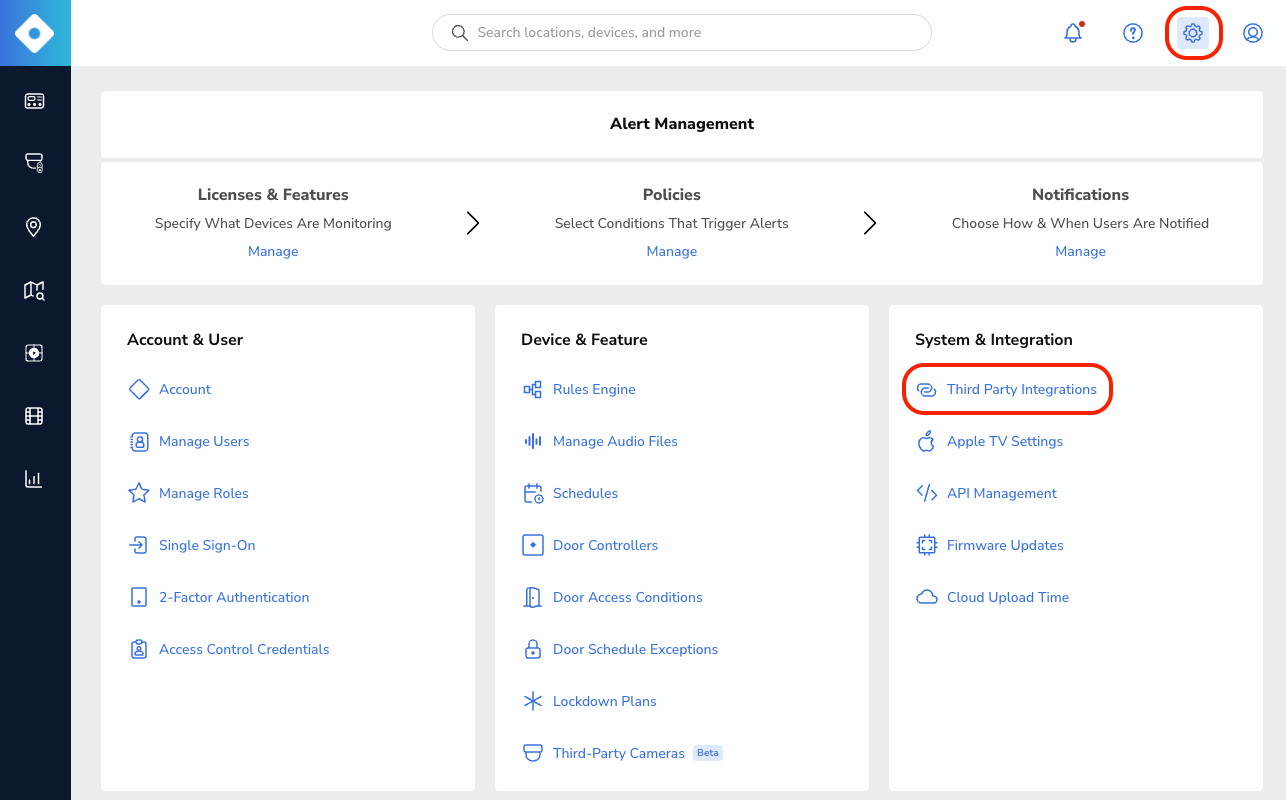Screen dimensions: 1286x800
Task: Click the Account diamond icon
Action: (139, 389)
